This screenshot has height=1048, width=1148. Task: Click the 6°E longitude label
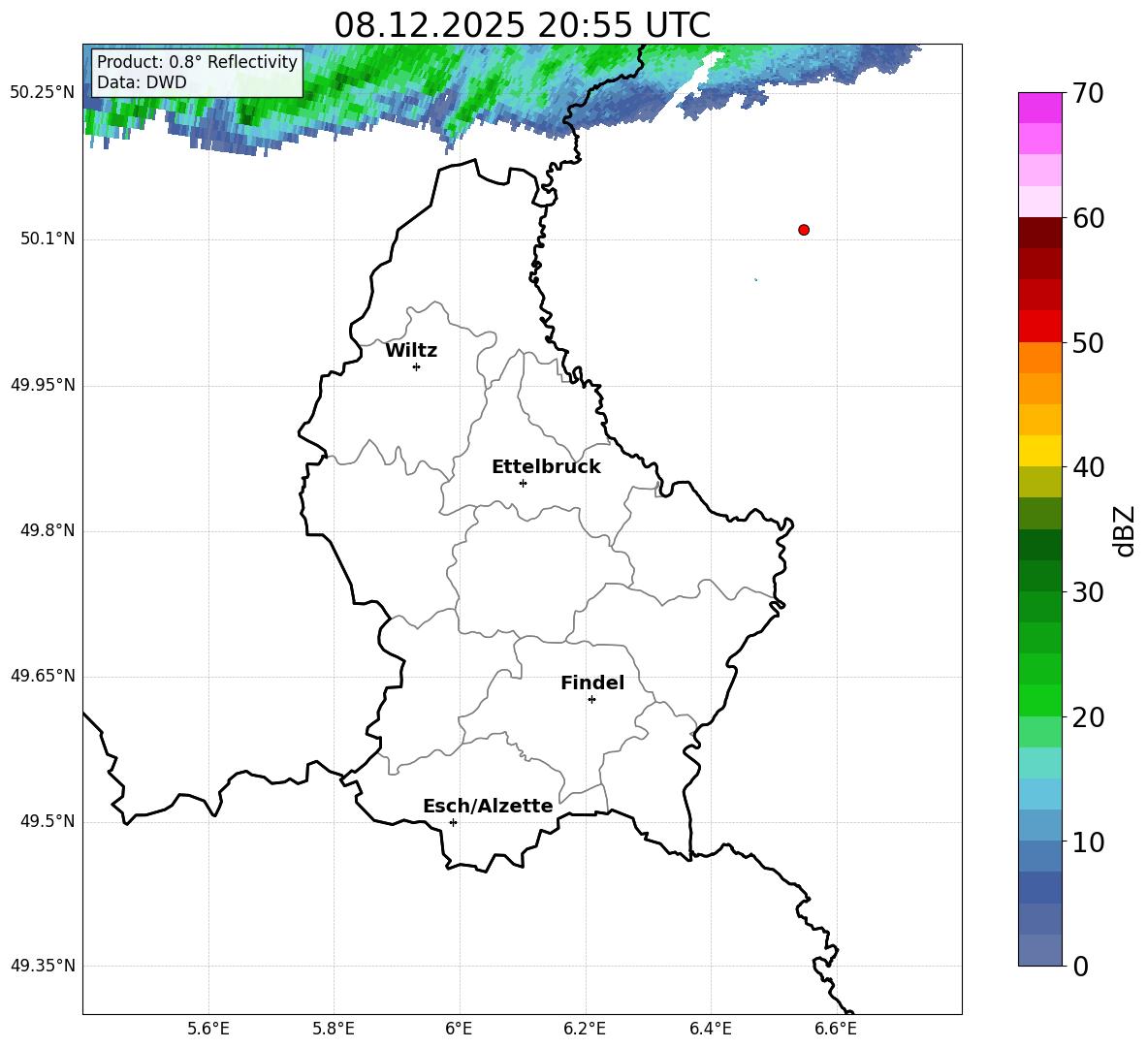459,1029
